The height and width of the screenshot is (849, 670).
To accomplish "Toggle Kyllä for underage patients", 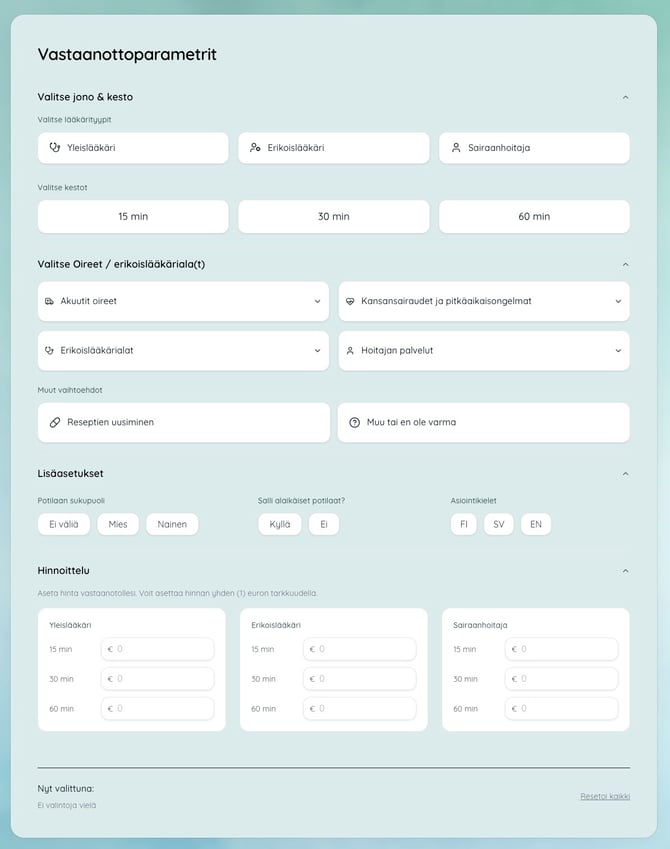I will tap(280, 524).
